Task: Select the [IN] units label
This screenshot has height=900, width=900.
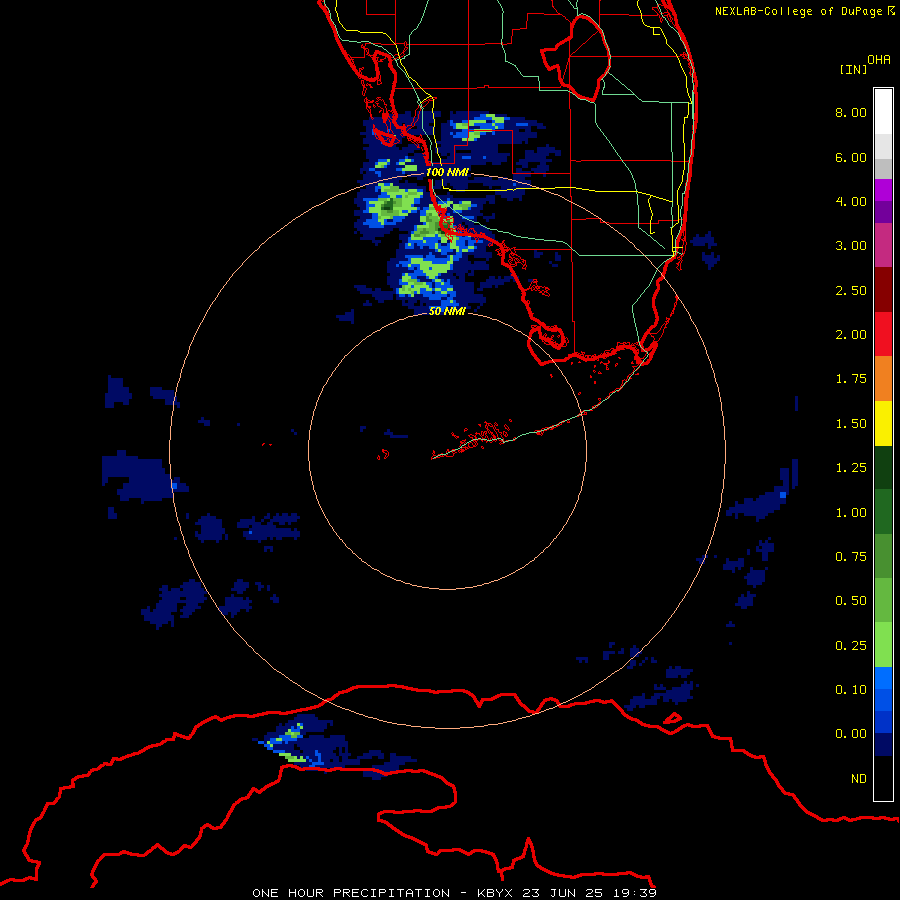Action: coord(853,69)
